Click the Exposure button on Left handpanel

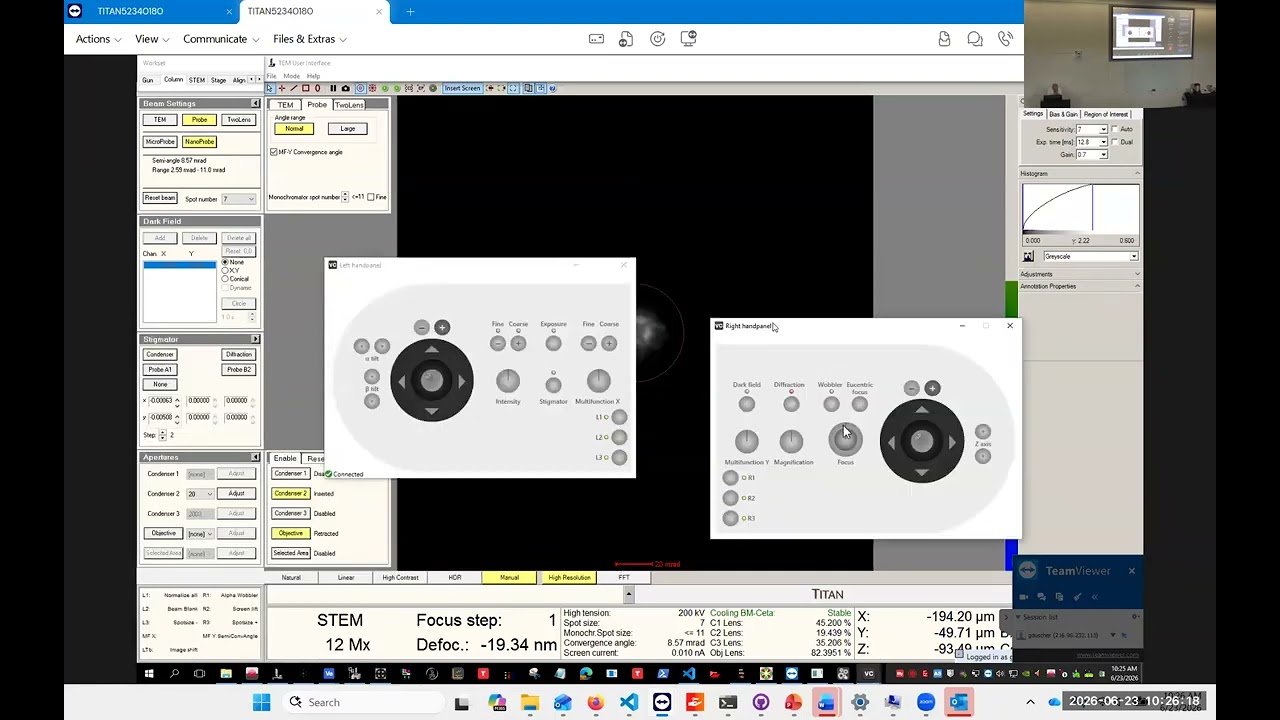tap(553, 343)
